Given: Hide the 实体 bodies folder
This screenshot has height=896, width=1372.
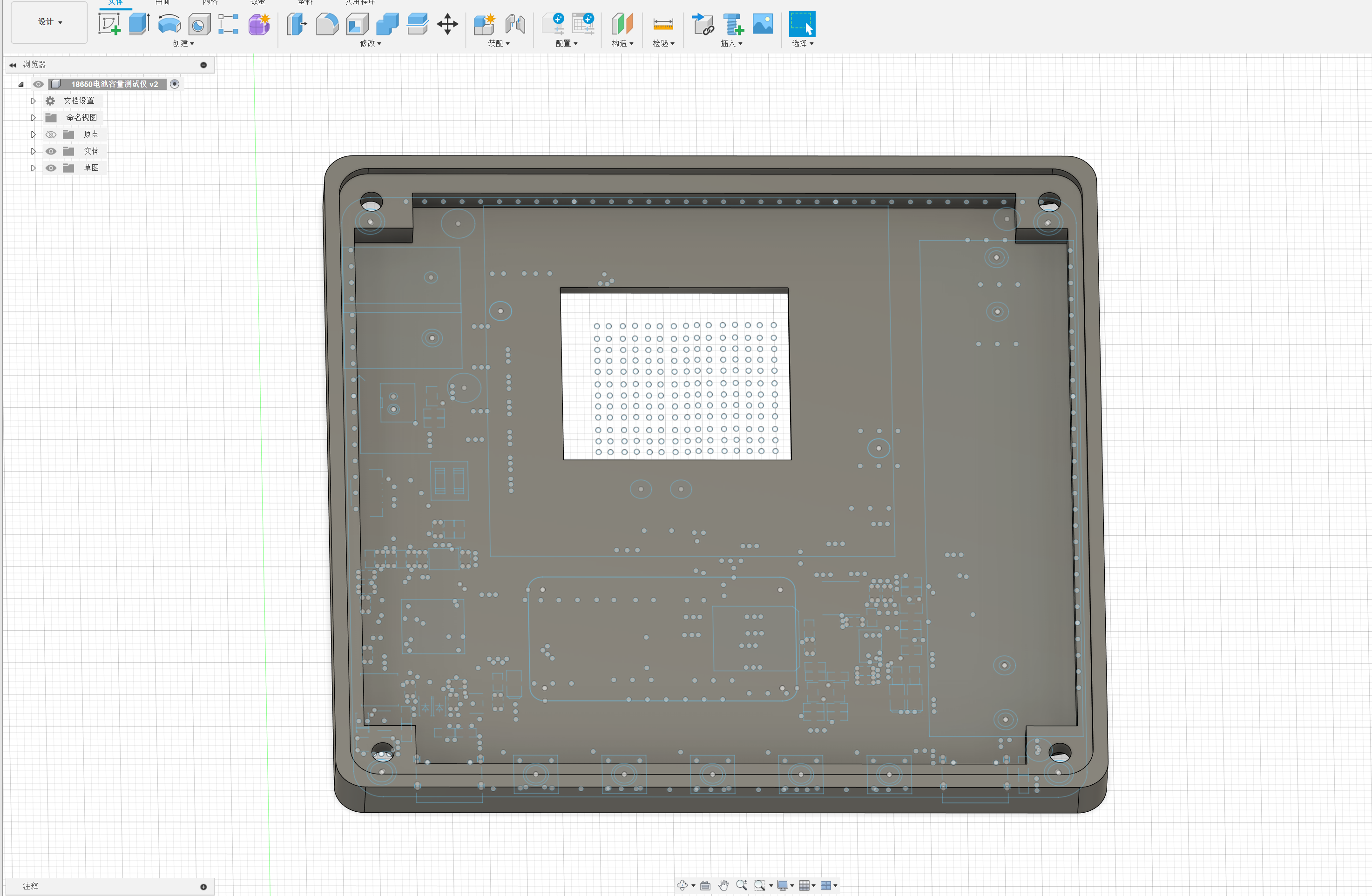Looking at the screenshot, I should click(x=51, y=151).
